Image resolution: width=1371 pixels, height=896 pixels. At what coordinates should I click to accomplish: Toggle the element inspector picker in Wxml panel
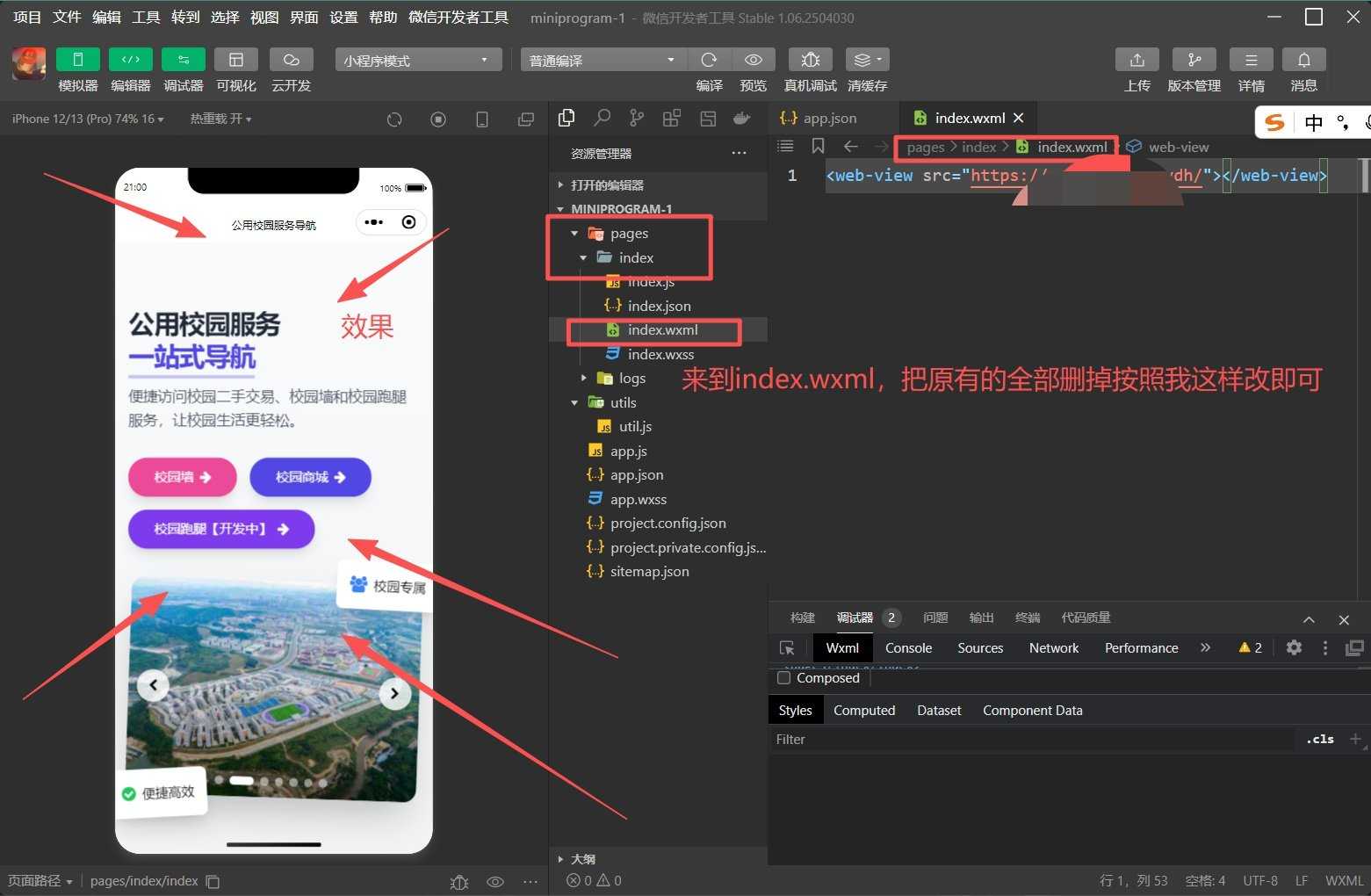(x=787, y=647)
